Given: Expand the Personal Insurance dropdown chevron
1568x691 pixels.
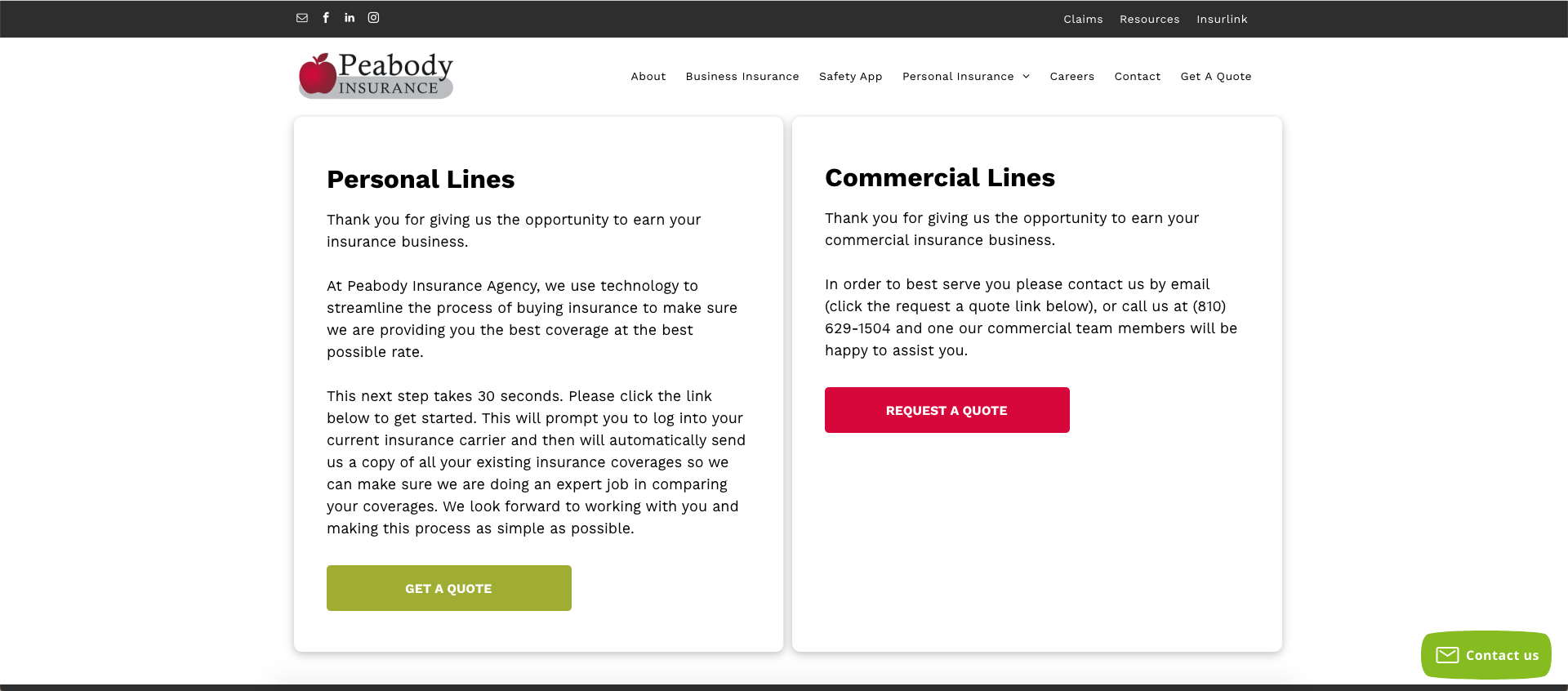Looking at the screenshot, I should point(1027,77).
